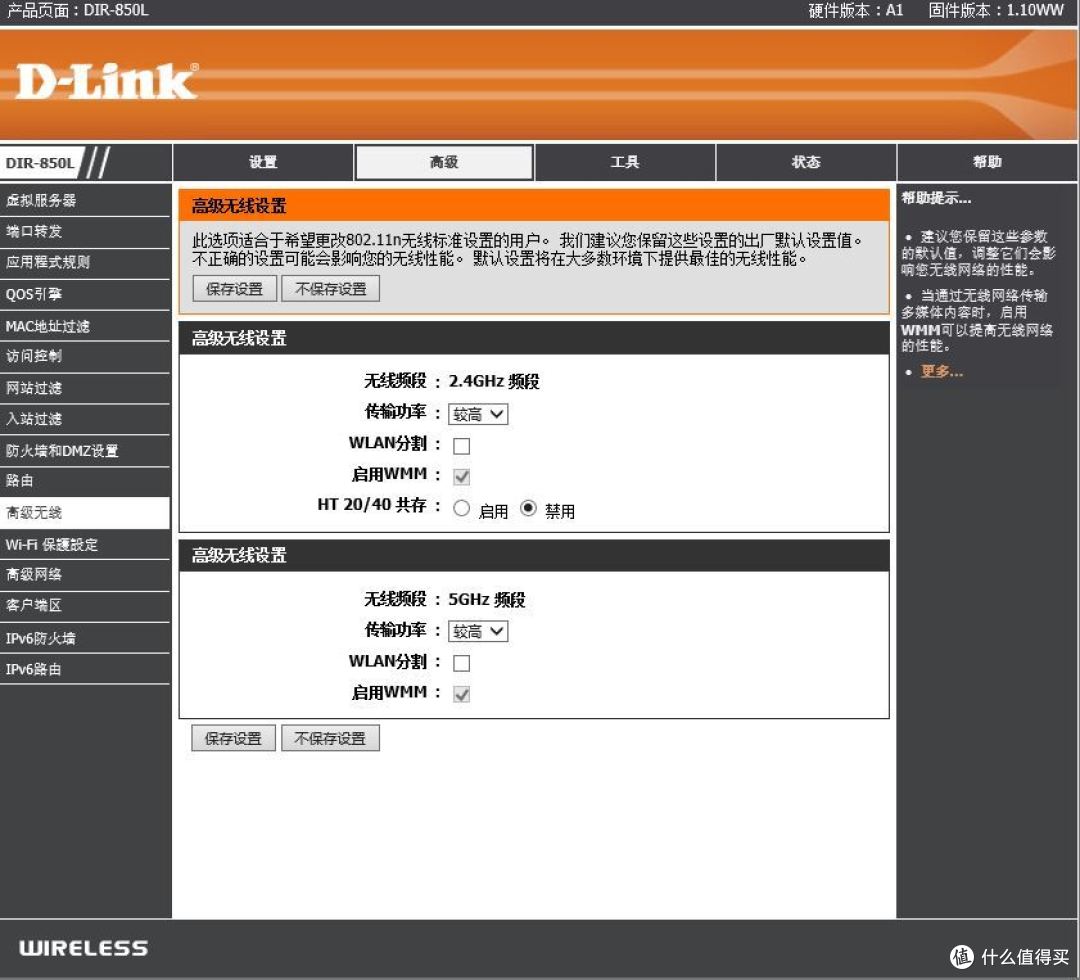Open the 工具 tab
The image size is (1080, 980).
point(625,162)
